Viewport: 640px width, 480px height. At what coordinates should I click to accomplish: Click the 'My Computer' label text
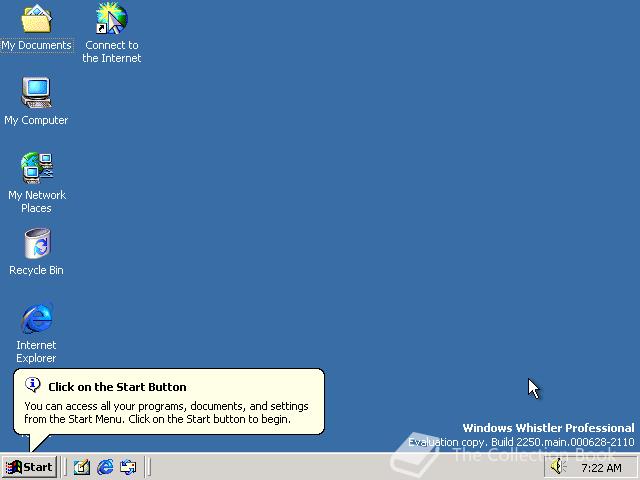pyautogui.click(x=36, y=120)
